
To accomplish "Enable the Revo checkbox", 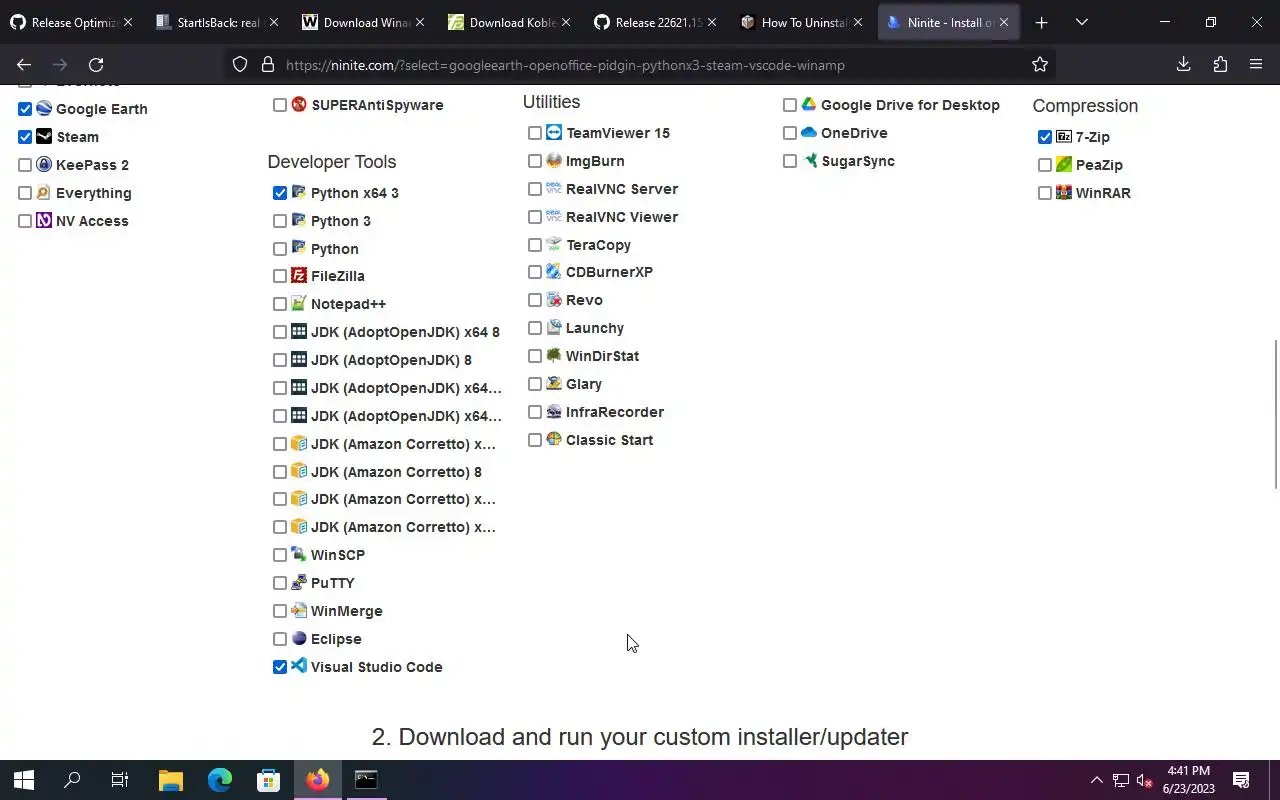I will 535,300.
